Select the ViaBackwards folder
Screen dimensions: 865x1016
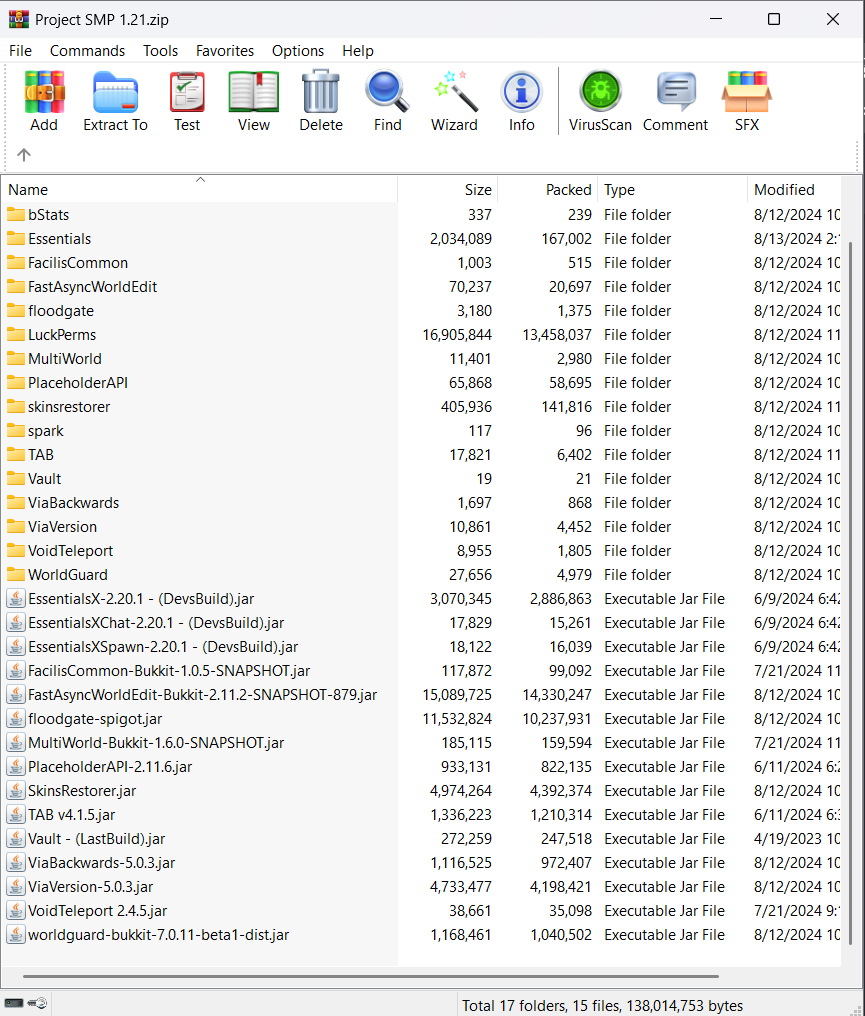(x=421, y=502)
